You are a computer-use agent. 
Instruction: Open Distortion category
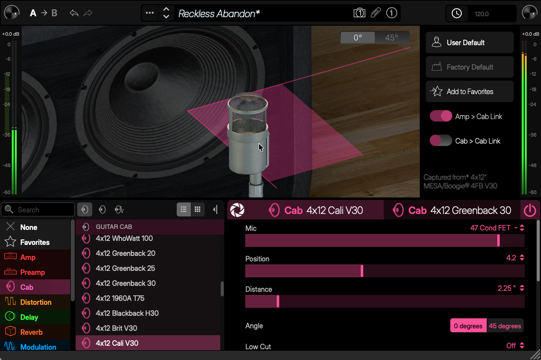pyautogui.click(x=35, y=302)
